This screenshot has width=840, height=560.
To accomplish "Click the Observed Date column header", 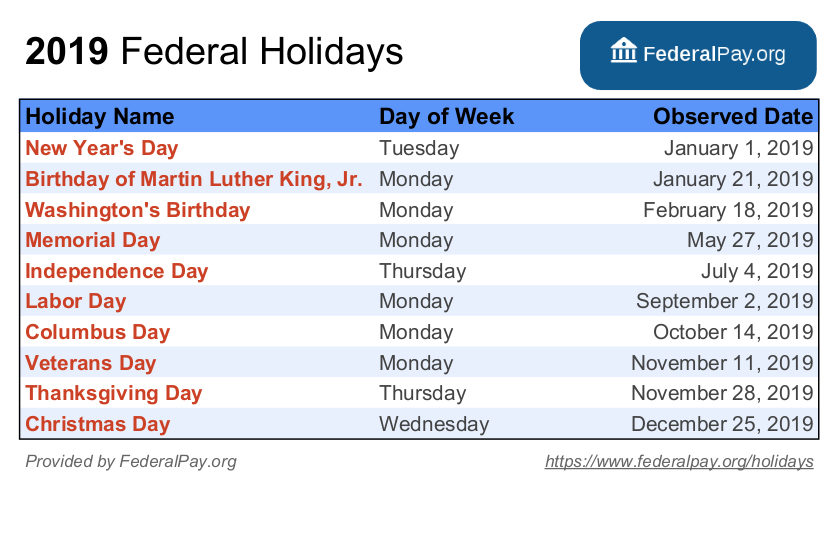I will point(733,116).
